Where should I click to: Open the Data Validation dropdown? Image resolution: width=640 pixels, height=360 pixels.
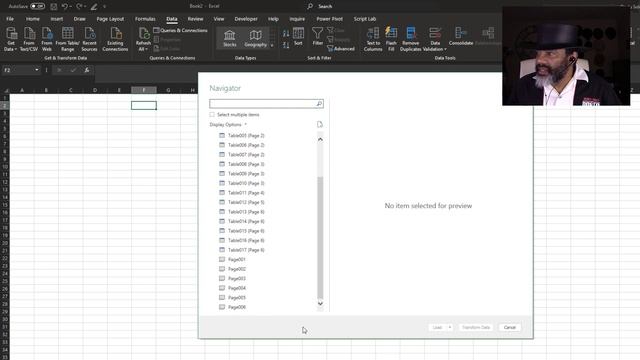point(435,49)
